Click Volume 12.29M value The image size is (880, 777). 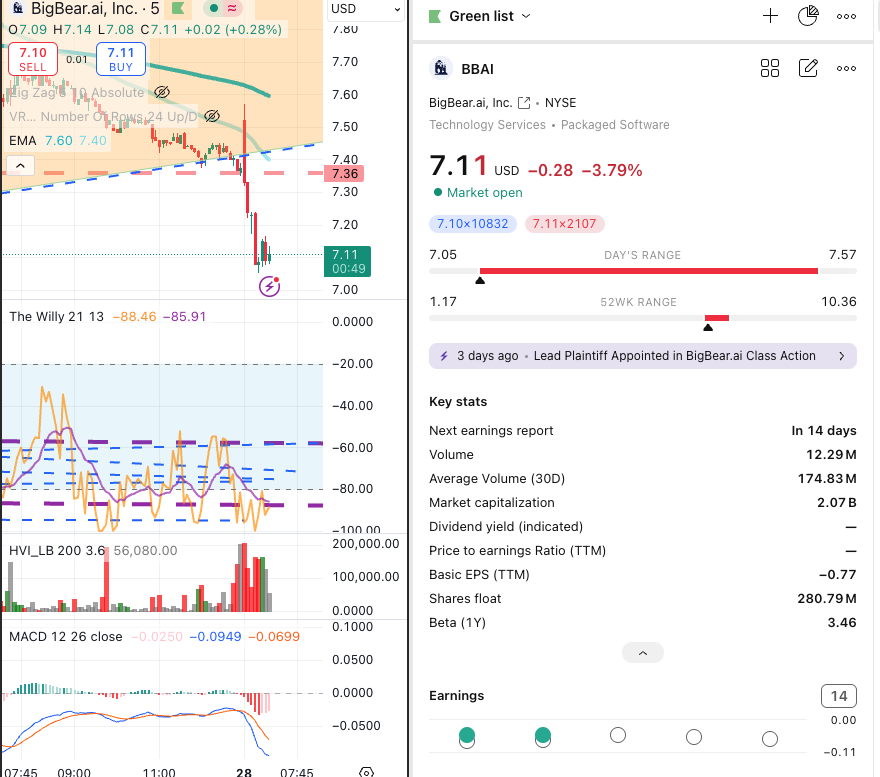pyautogui.click(x=831, y=455)
